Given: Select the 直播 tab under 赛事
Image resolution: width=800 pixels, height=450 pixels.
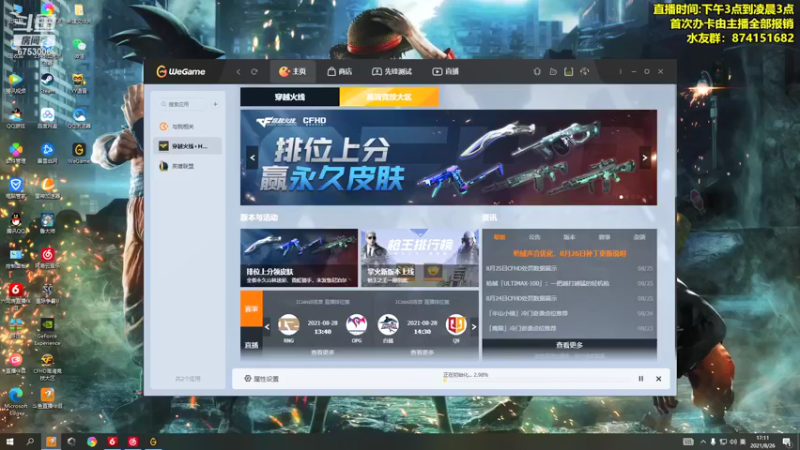Looking at the screenshot, I should [252, 345].
